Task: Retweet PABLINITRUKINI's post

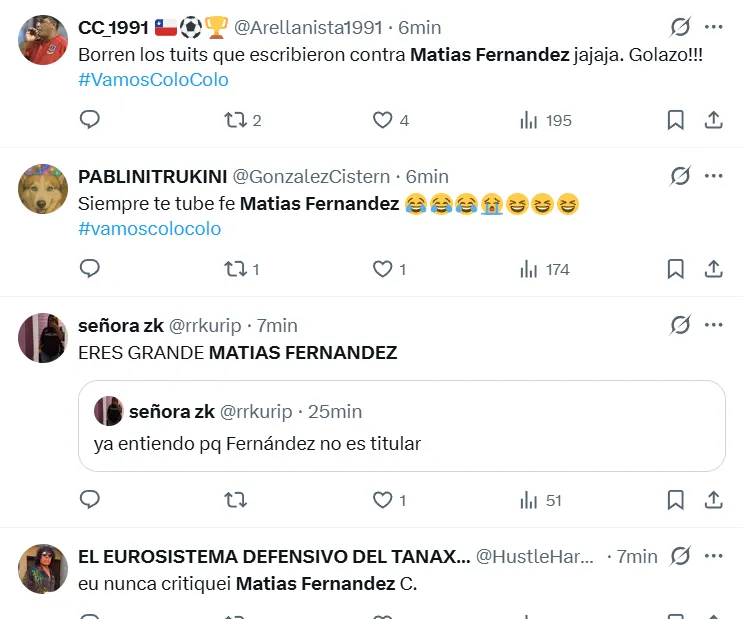Action: tap(236, 269)
